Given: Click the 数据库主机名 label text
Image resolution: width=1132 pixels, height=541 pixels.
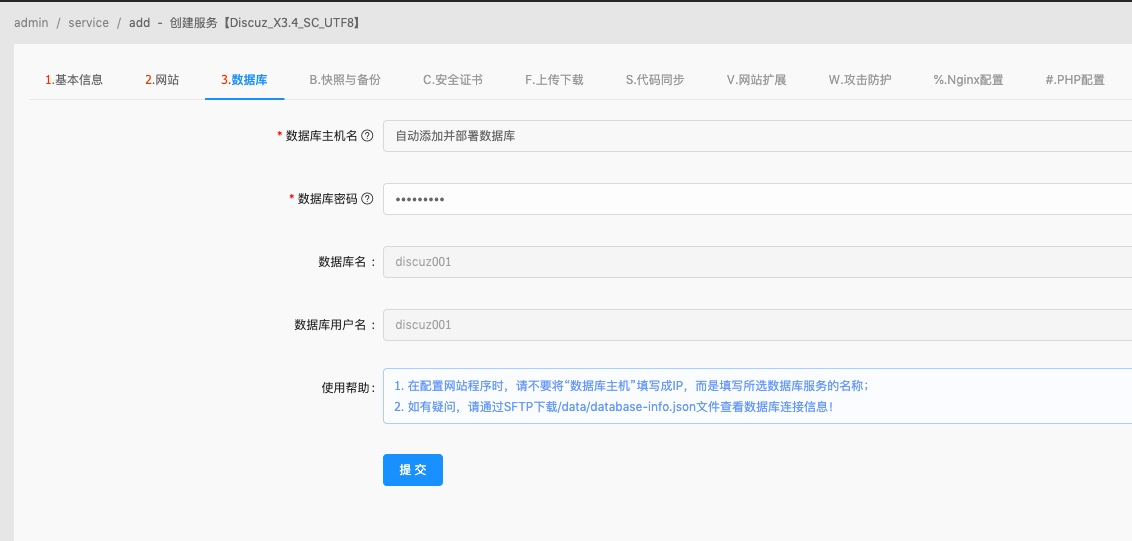Looking at the screenshot, I should pyautogui.click(x=321, y=136).
